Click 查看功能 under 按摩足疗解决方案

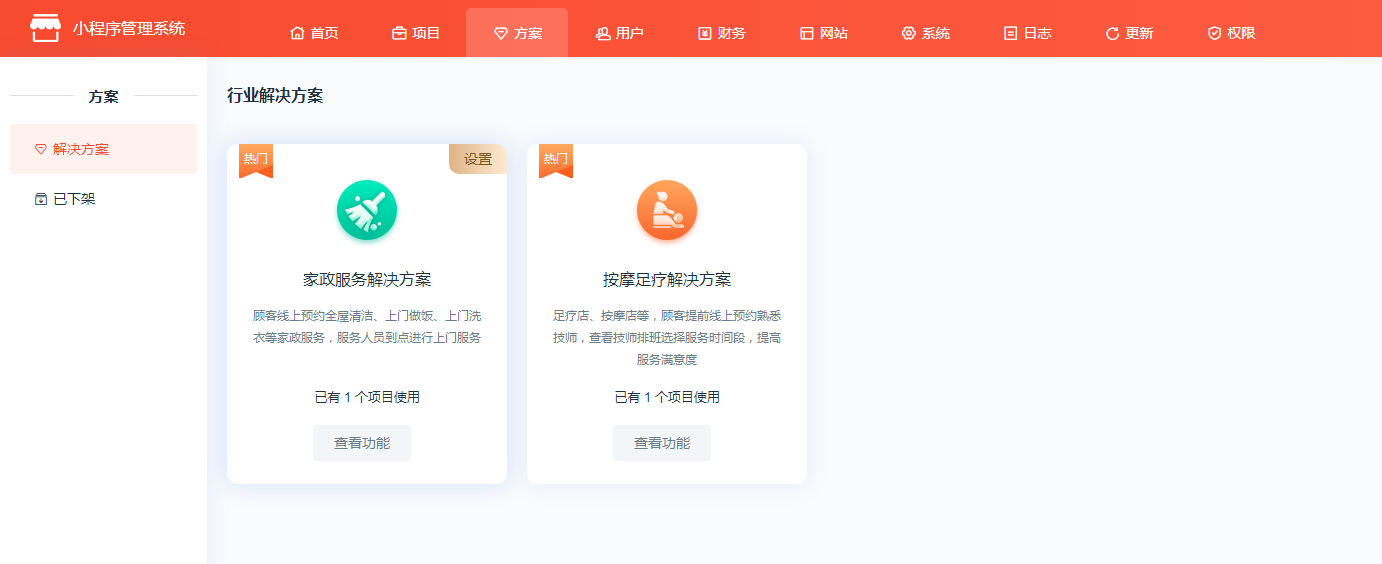662,443
